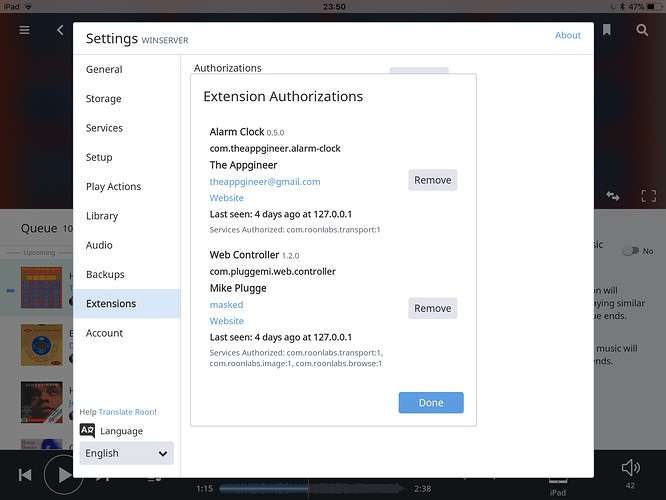
Task: Select the first queue album thumbnail
Action: click(42, 288)
